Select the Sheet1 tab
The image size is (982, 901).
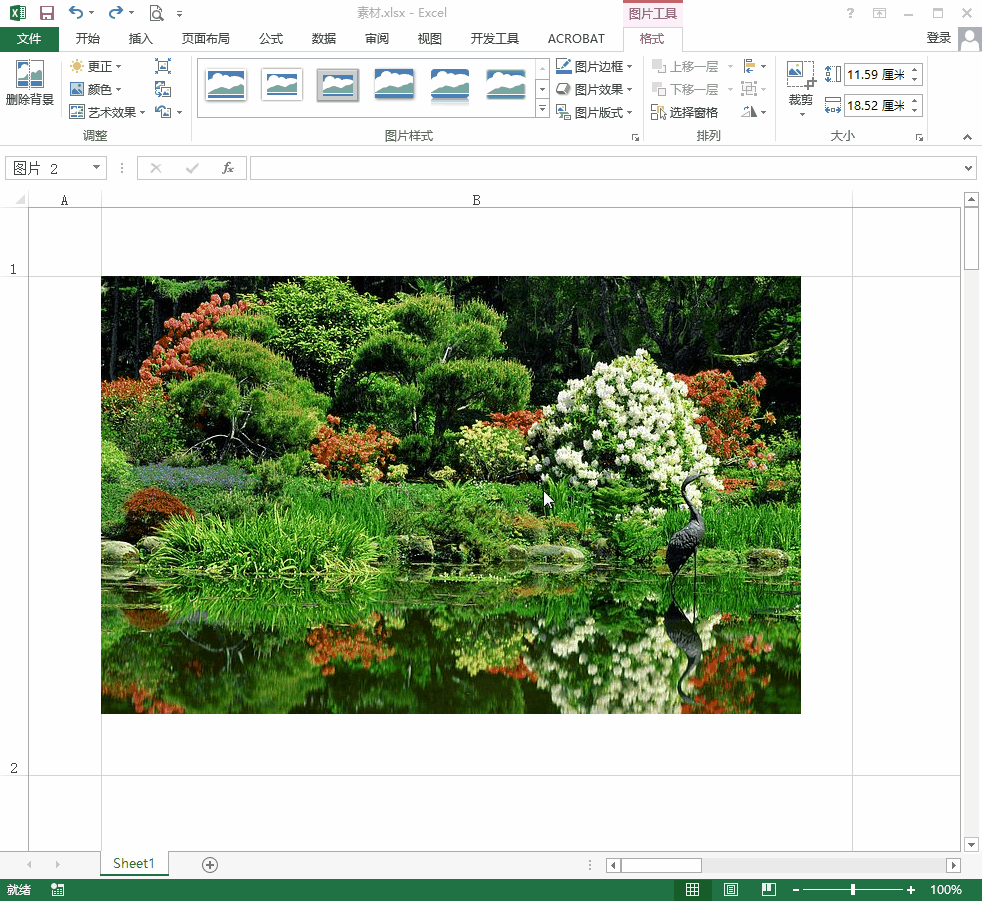(x=133, y=863)
